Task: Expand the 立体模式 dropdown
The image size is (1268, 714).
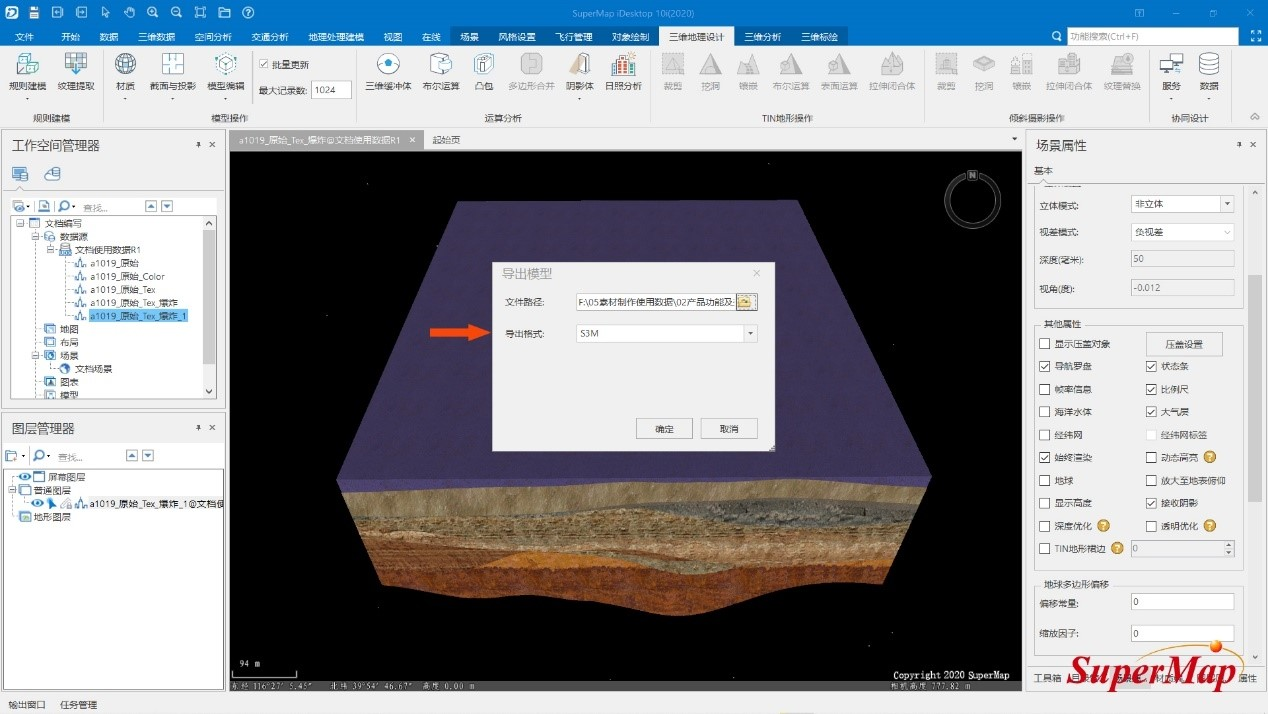Action: [x=1226, y=204]
